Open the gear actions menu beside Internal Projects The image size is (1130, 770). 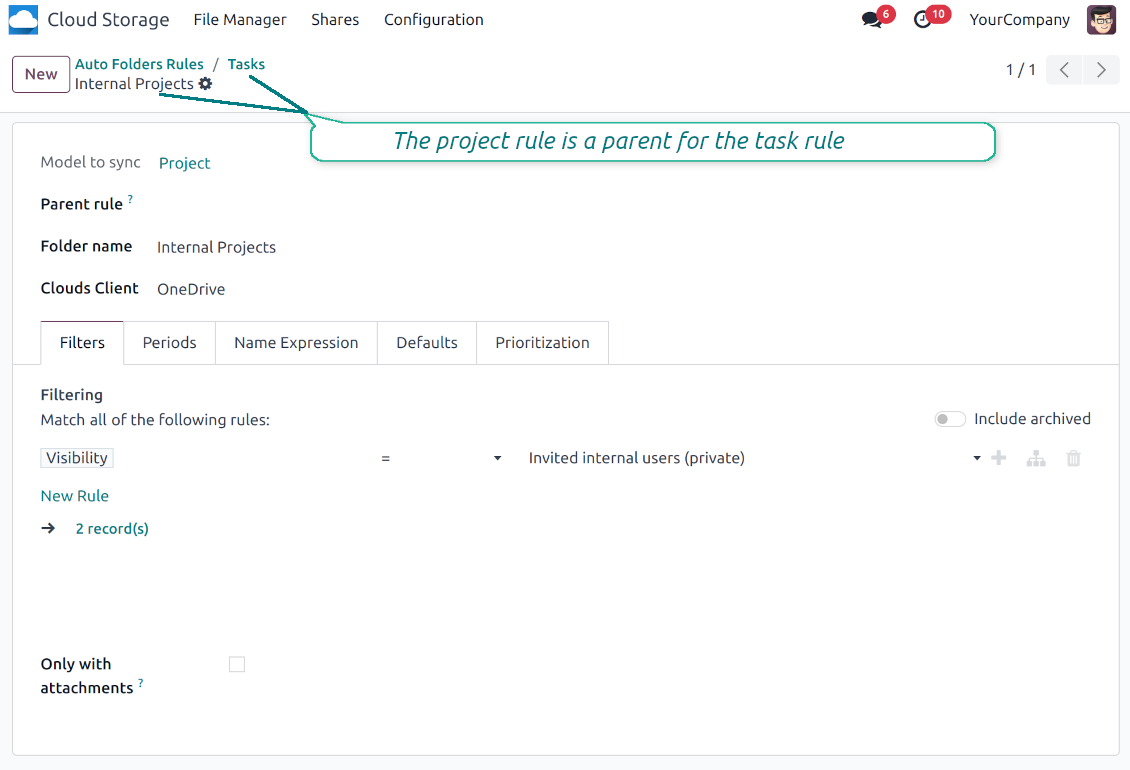tap(205, 84)
